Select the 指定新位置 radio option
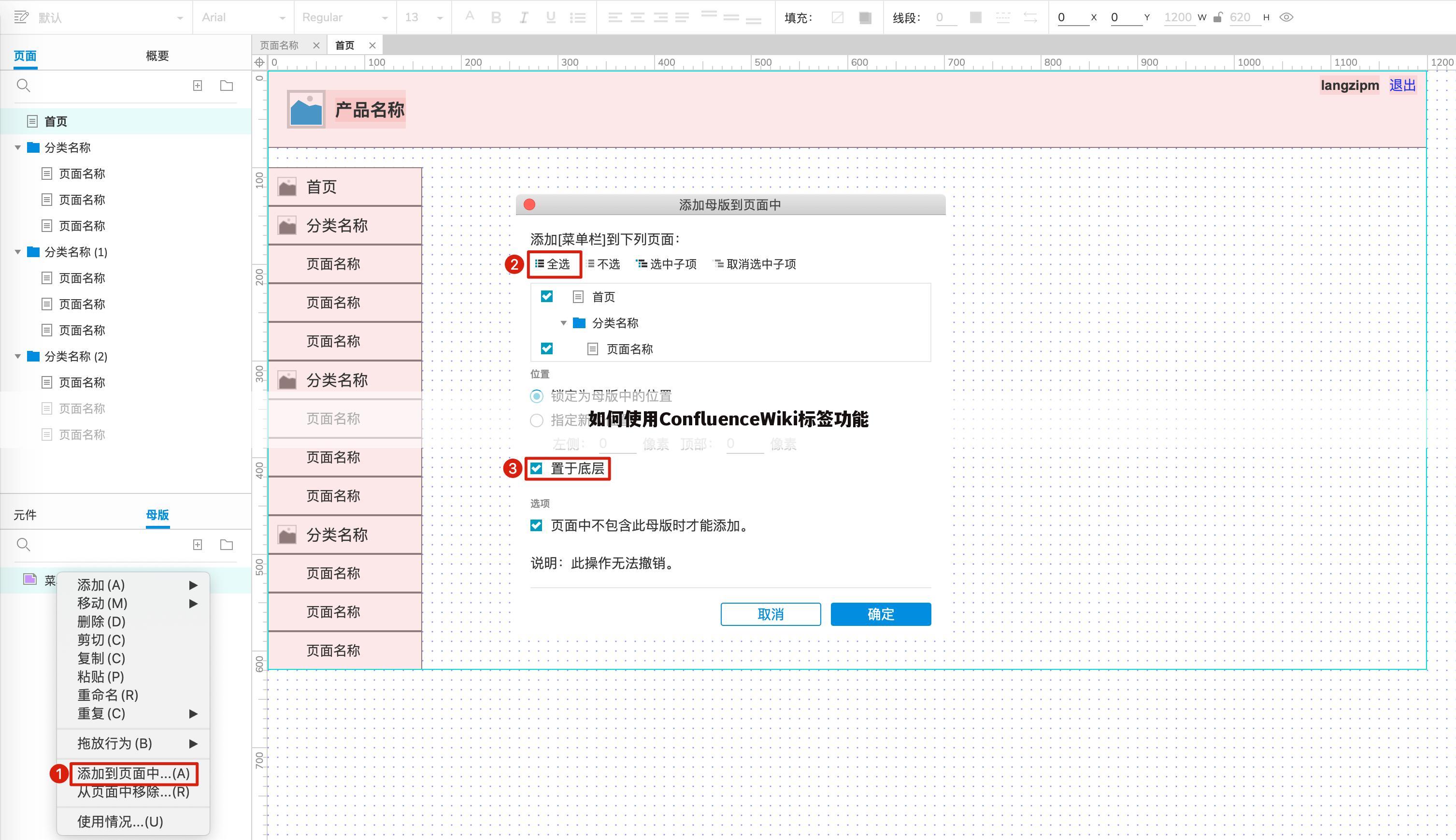This screenshot has width=1456, height=840. tap(537, 420)
